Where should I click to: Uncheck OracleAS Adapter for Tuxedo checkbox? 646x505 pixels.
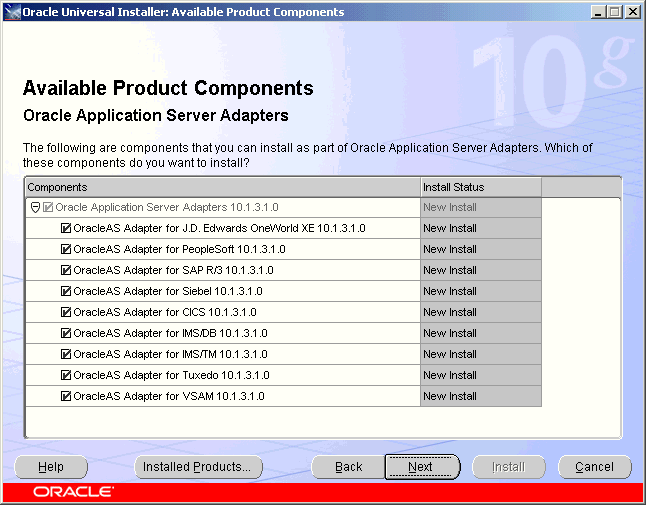(x=66, y=375)
